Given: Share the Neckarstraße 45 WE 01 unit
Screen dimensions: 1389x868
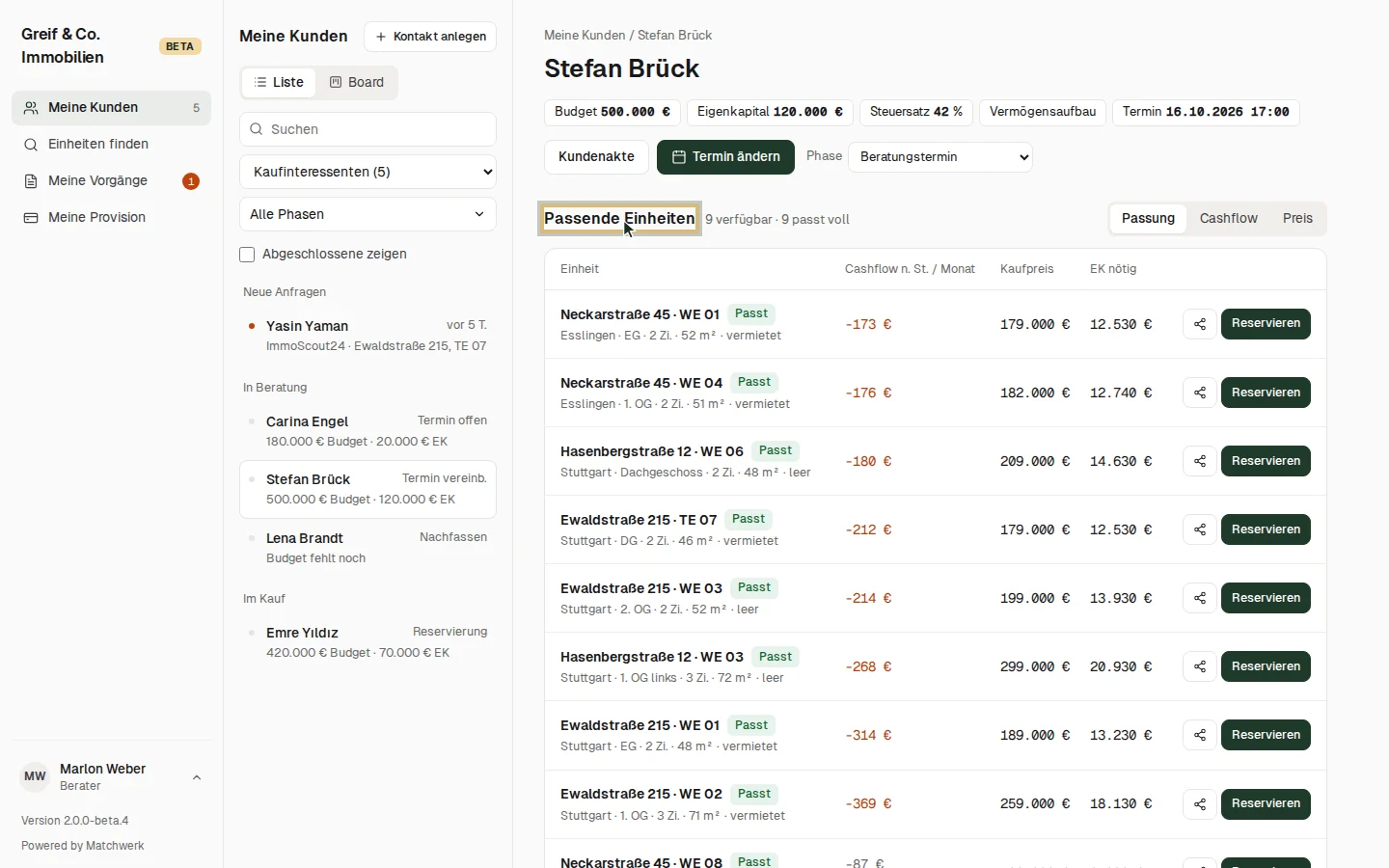Looking at the screenshot, I should [1200, 324].
